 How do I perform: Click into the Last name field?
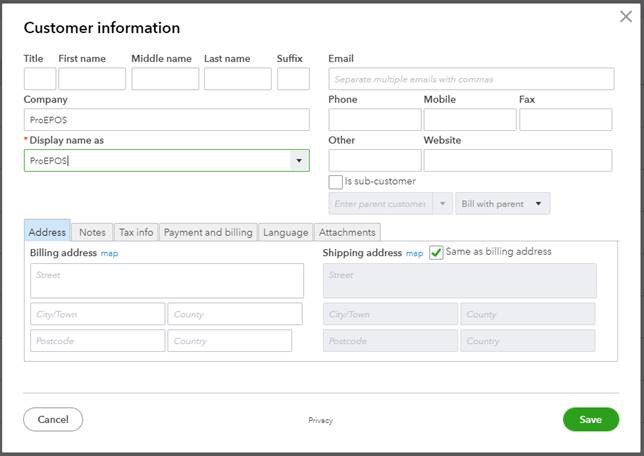pos(238,79)
